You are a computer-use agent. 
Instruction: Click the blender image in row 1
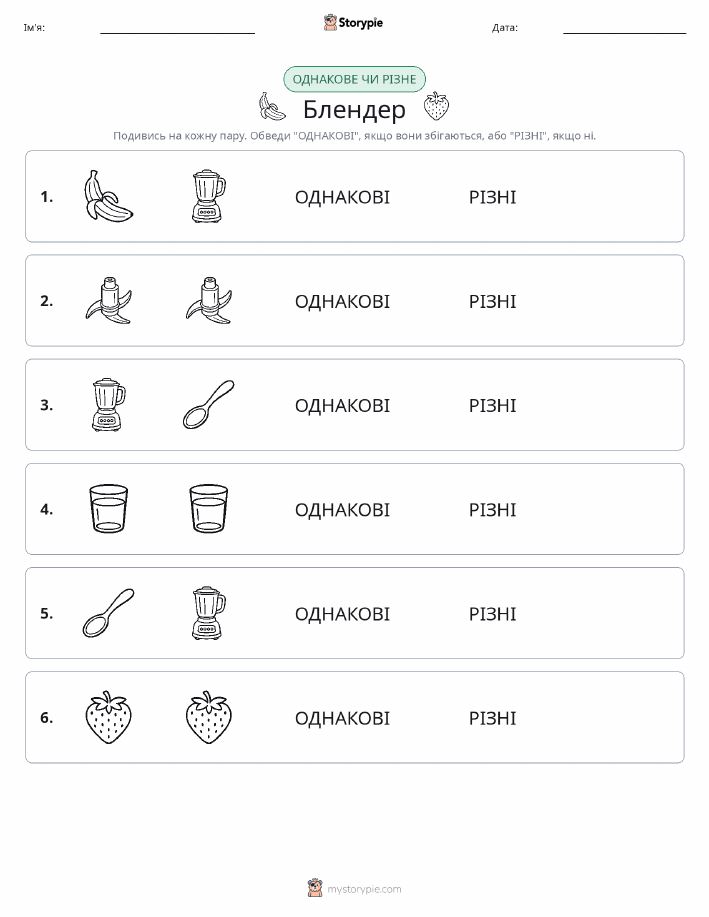click(x=208, y=196)
